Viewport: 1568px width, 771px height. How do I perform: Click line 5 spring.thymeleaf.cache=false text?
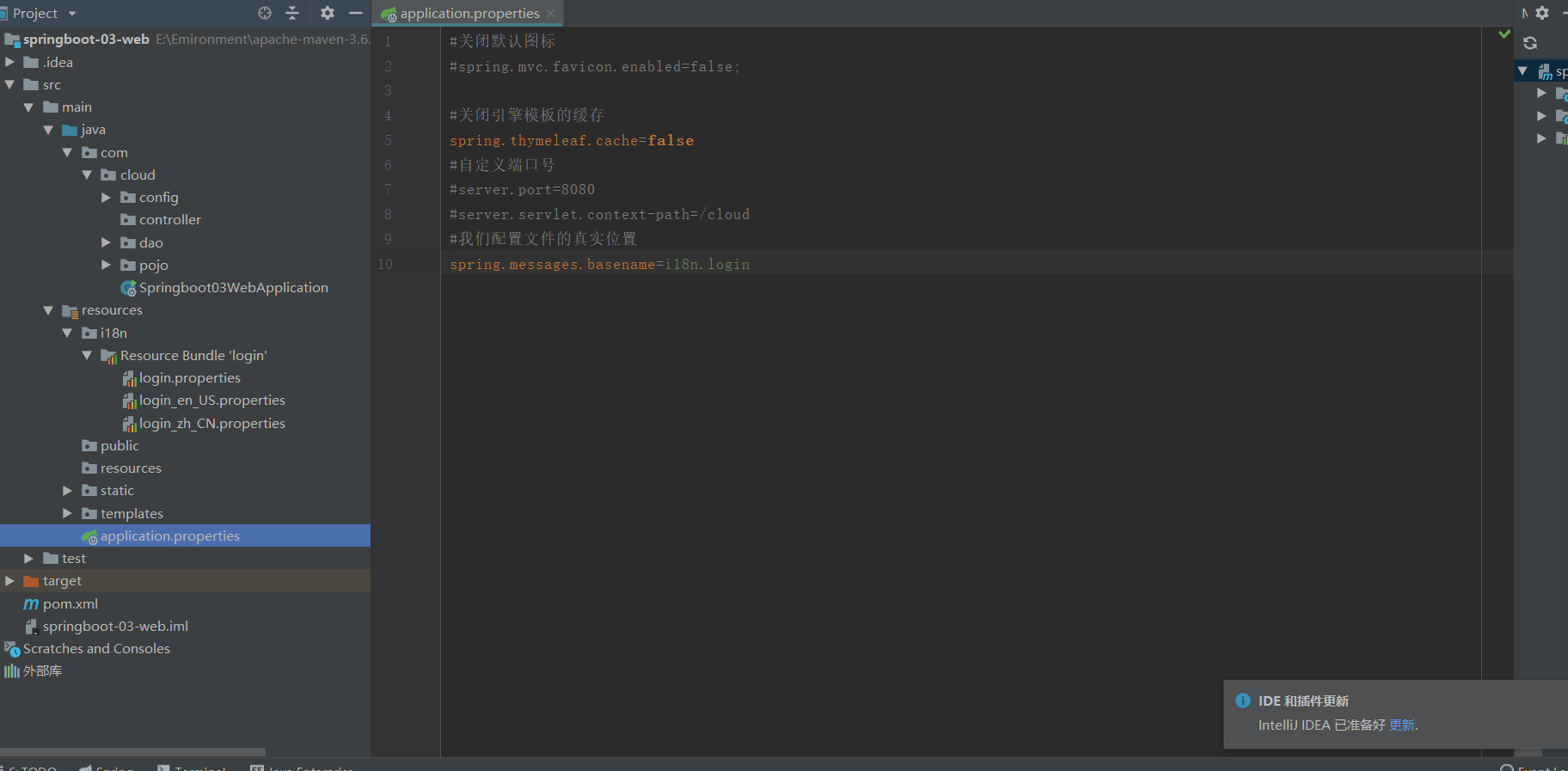pyautogui.click(x=572, y=140)
